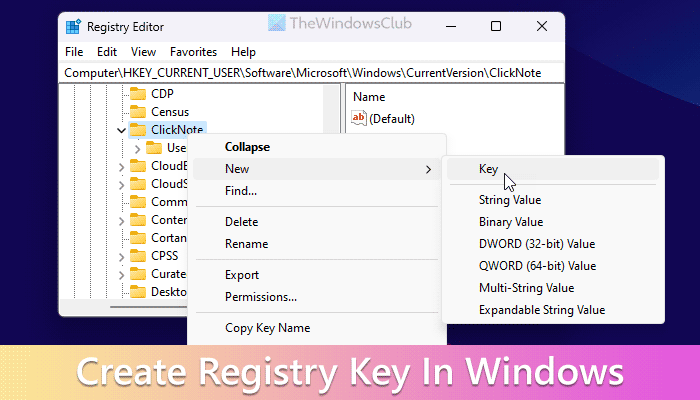This screenshot has width=700, height=400.
Task: Expand the CPSS key chevron
Action: (121, 256)
